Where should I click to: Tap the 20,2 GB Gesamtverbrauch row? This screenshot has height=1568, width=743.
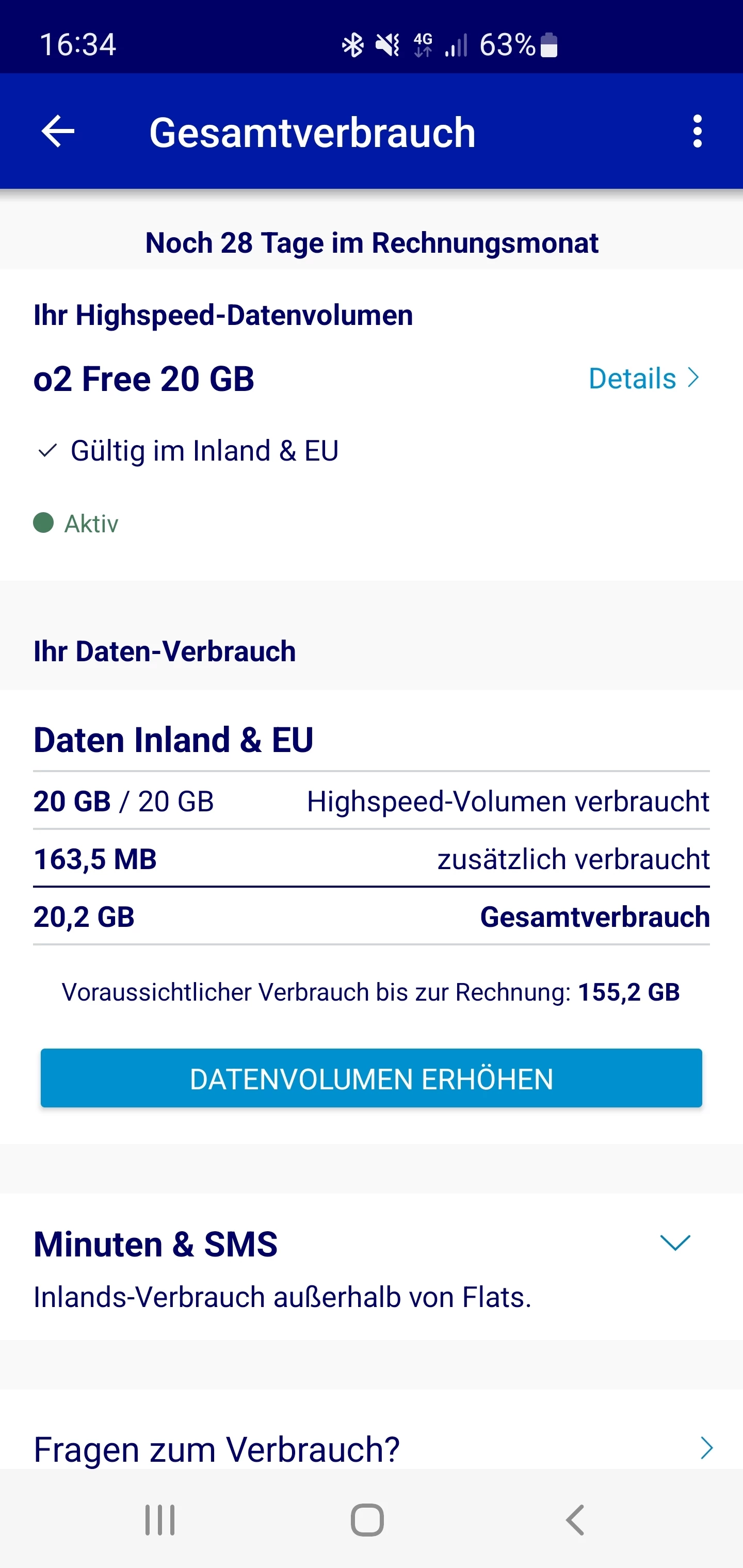pyautogui.click(x=371, y=917)
